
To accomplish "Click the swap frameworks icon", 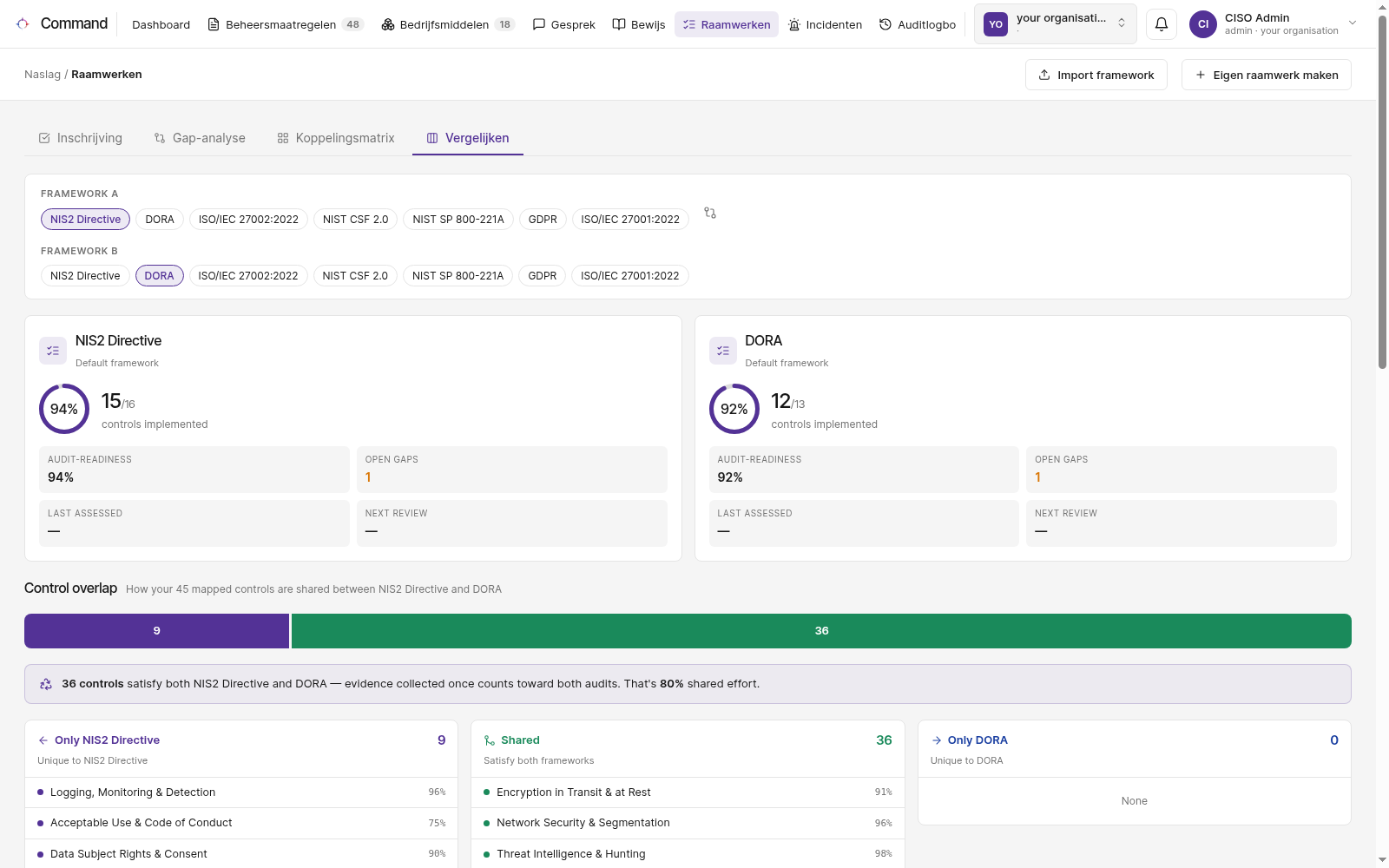I will [x=710, y=213].
